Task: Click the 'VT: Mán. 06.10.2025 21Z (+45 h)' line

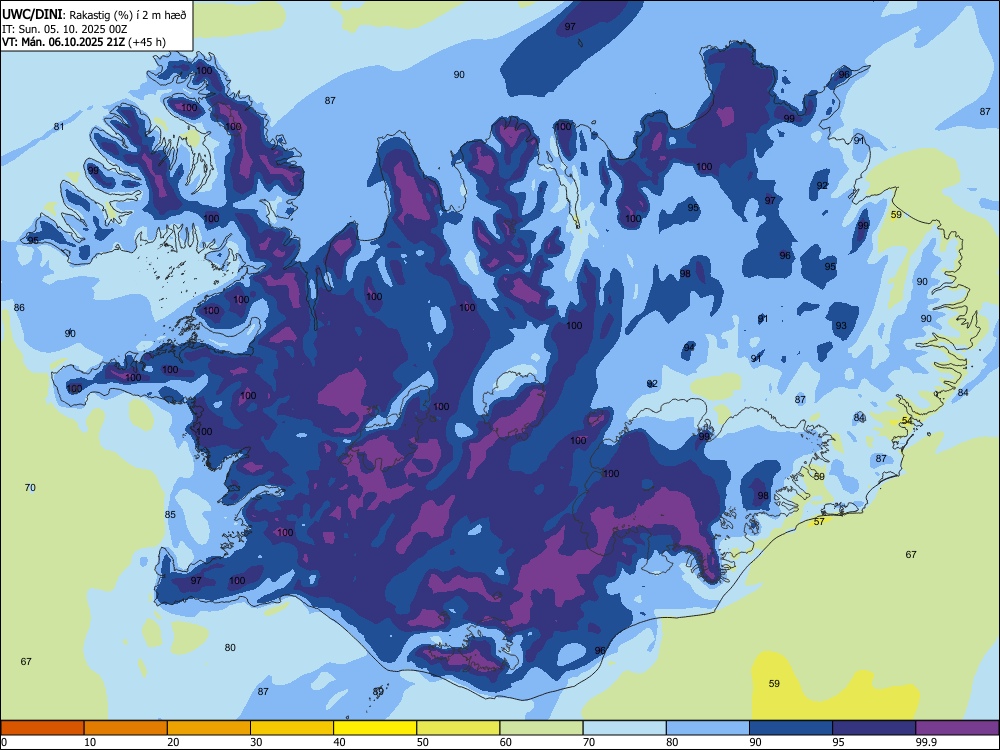Action: pyautogui.click(x=84, y=42)
